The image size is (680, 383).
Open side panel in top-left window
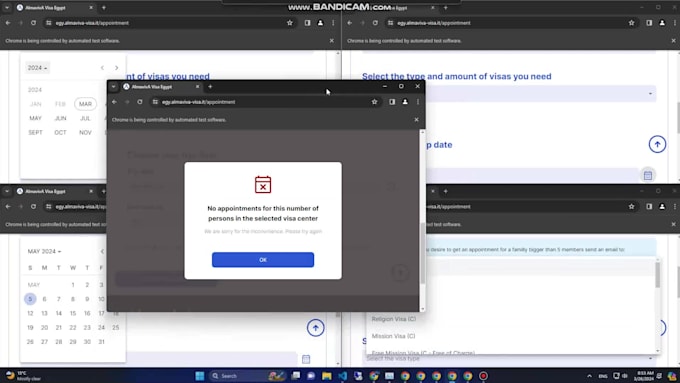pos(307,23)
